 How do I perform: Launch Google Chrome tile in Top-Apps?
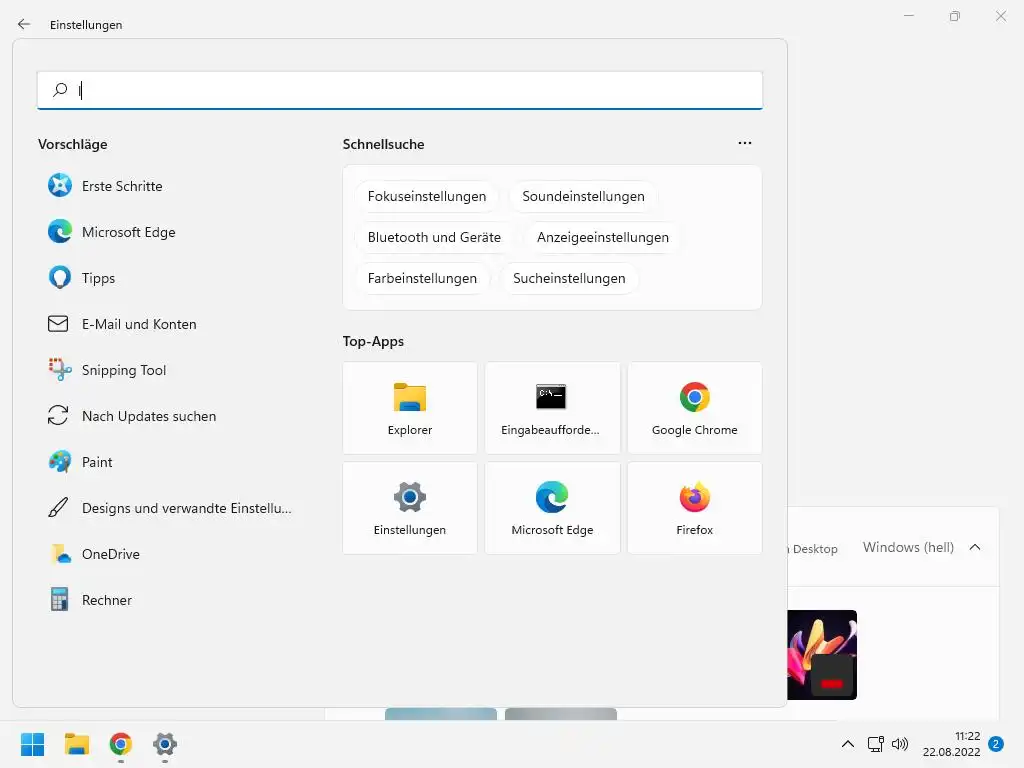coord(694,408)
